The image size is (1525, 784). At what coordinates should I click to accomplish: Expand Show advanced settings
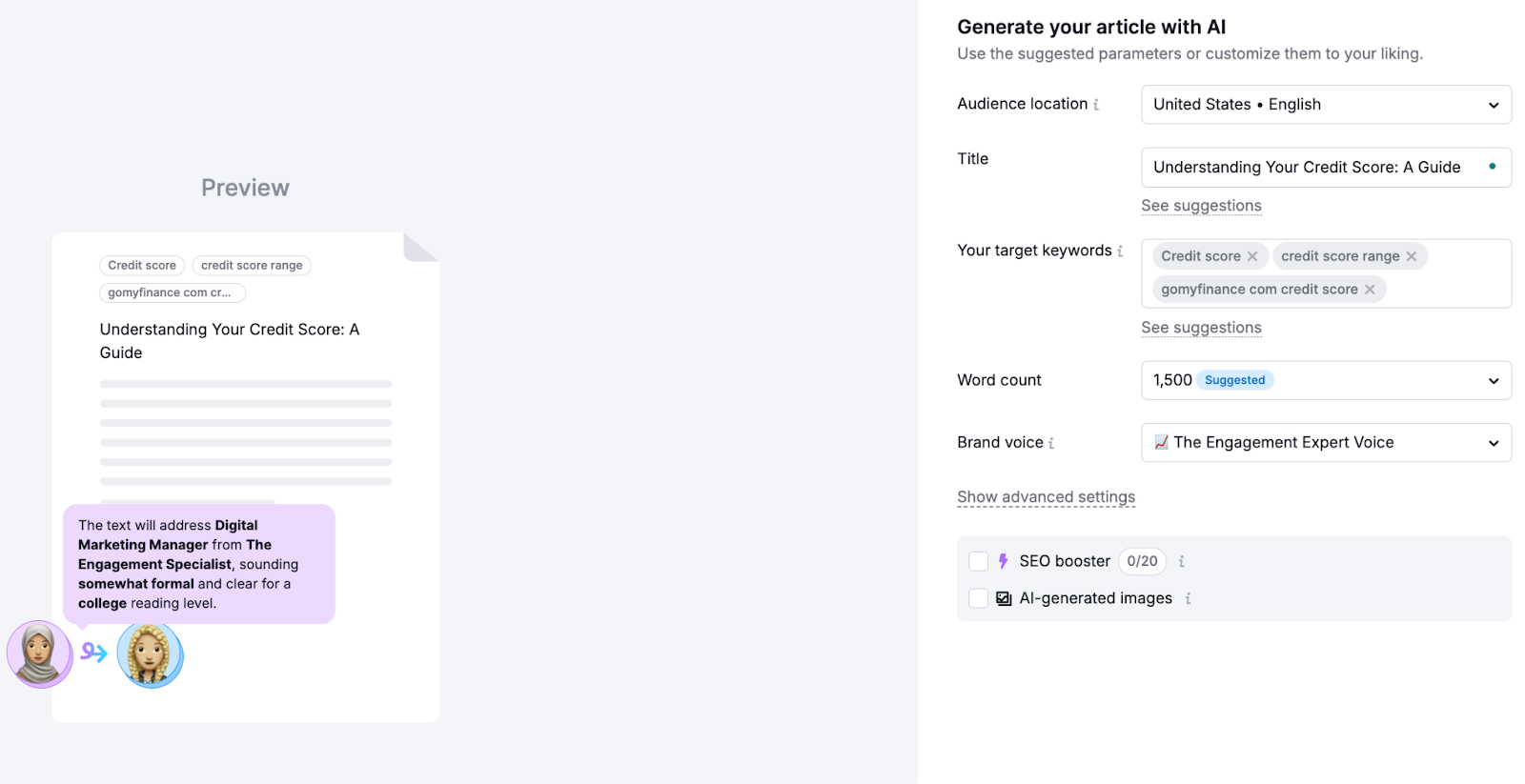(x=1046, y=497)
